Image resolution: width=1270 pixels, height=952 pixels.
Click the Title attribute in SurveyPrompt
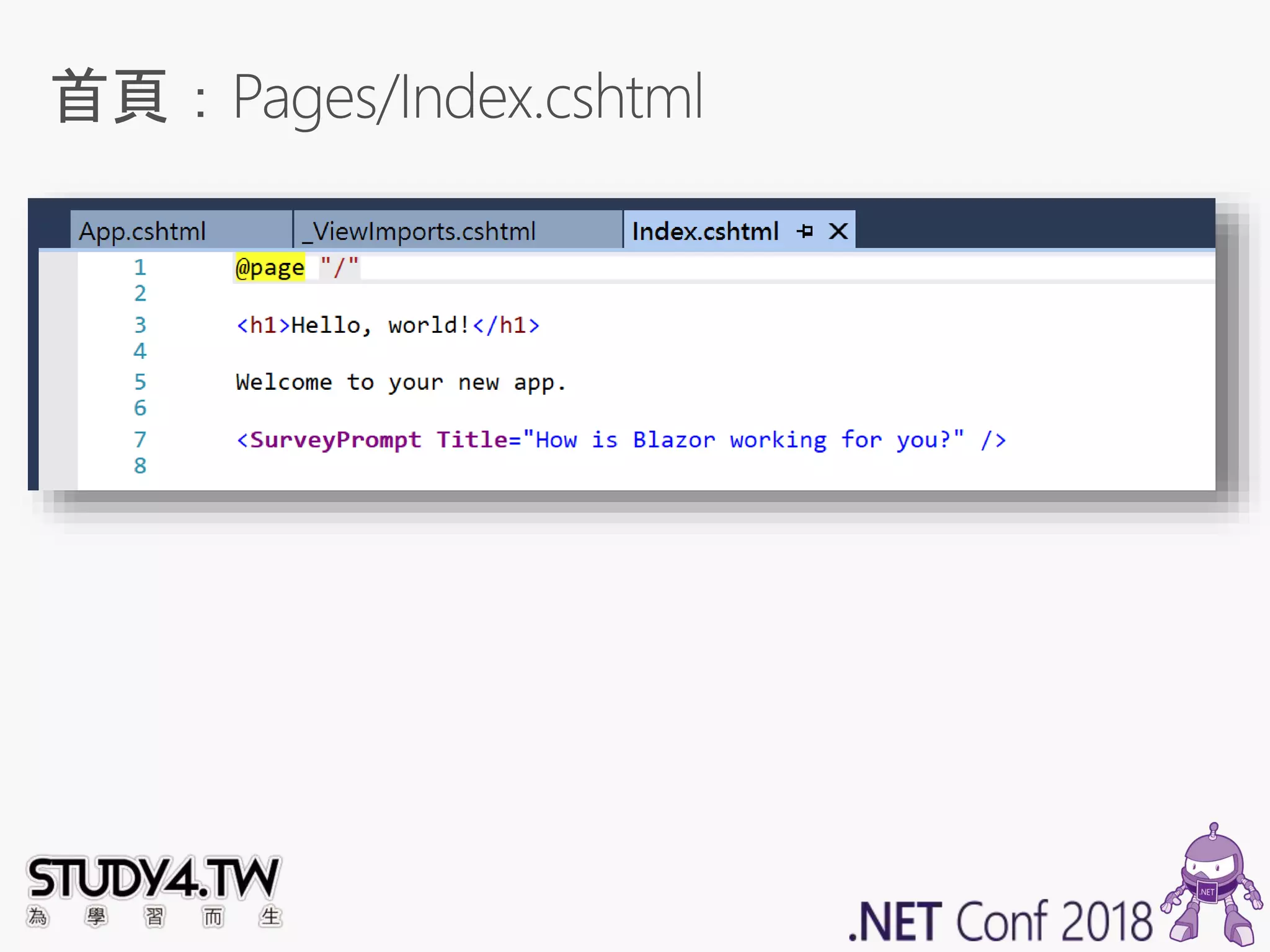(x=472, y=439)
